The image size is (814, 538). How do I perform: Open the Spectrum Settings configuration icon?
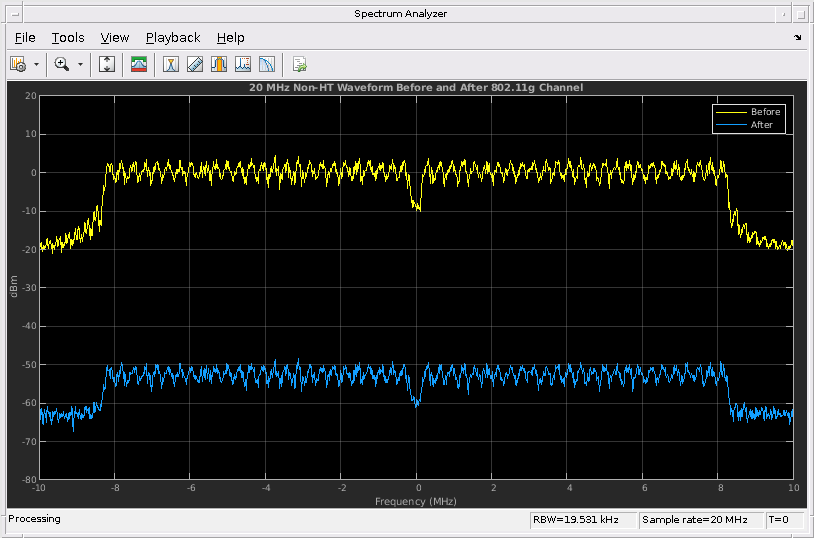(18, 64)
